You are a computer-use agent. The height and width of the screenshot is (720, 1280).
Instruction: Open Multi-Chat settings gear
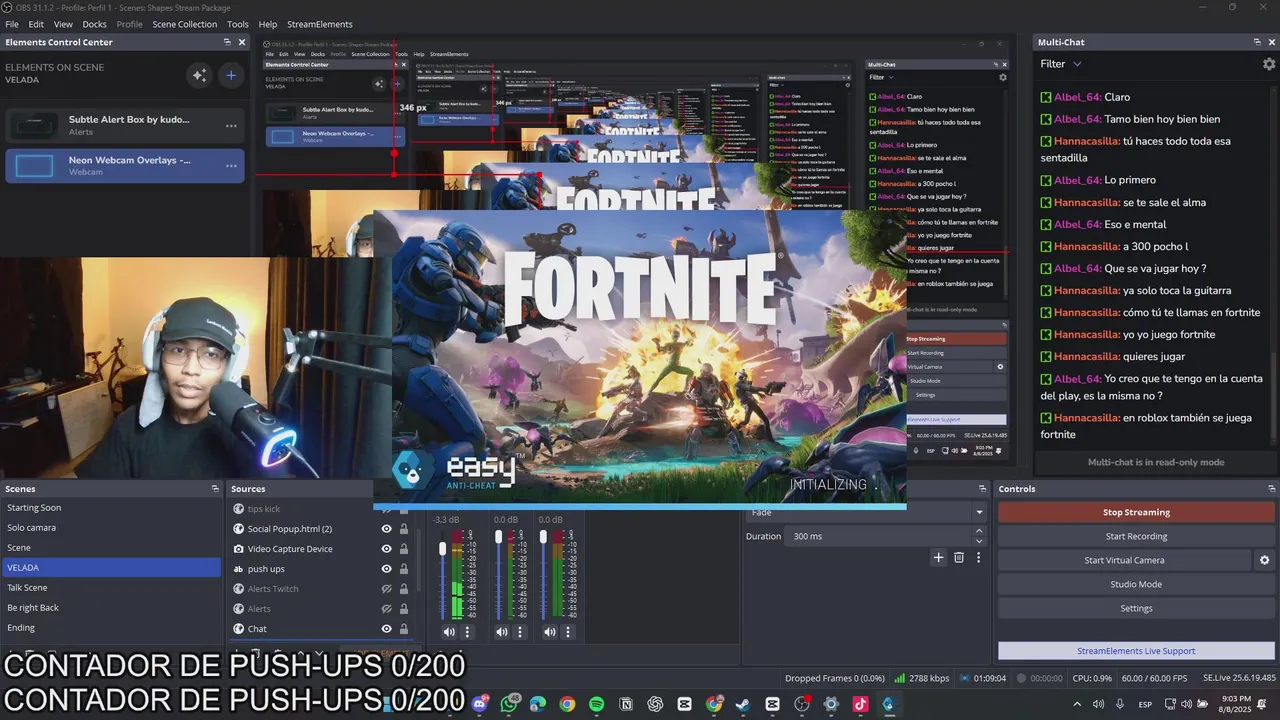click(1269, 64)
